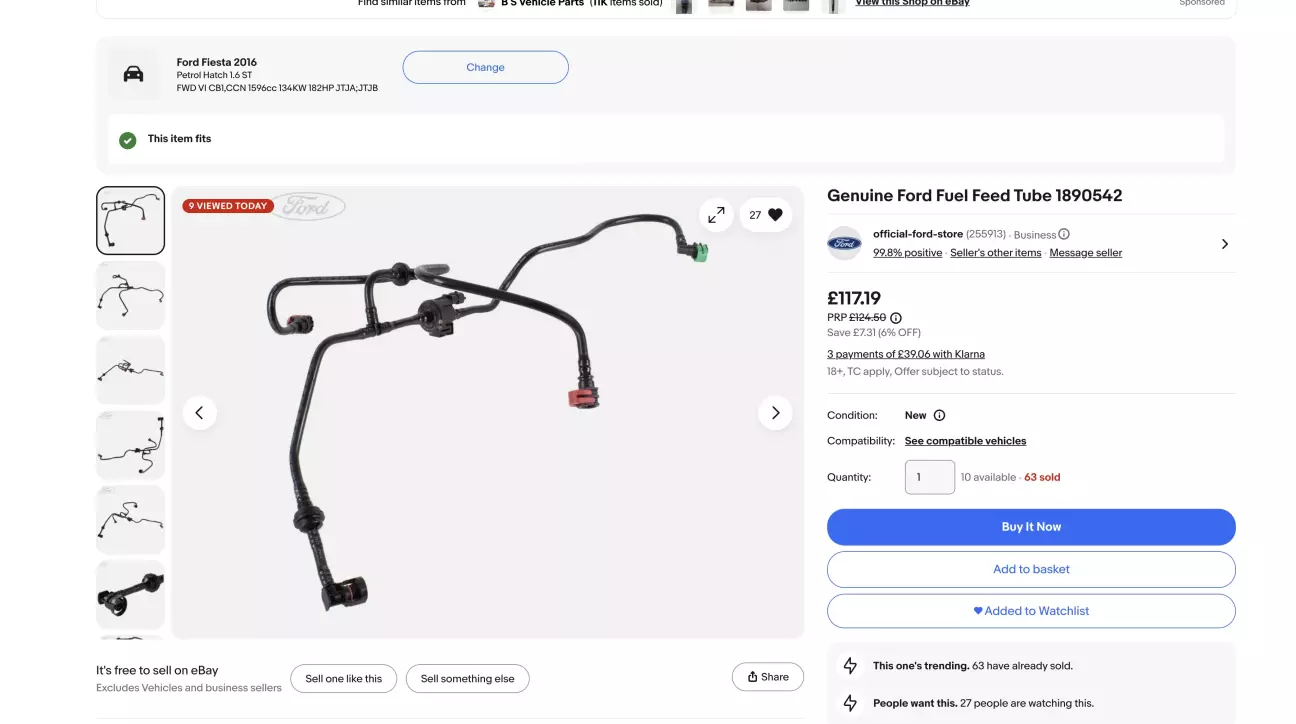
Task: Click the Added to Watchlist button
Action: coord(1031,611)
